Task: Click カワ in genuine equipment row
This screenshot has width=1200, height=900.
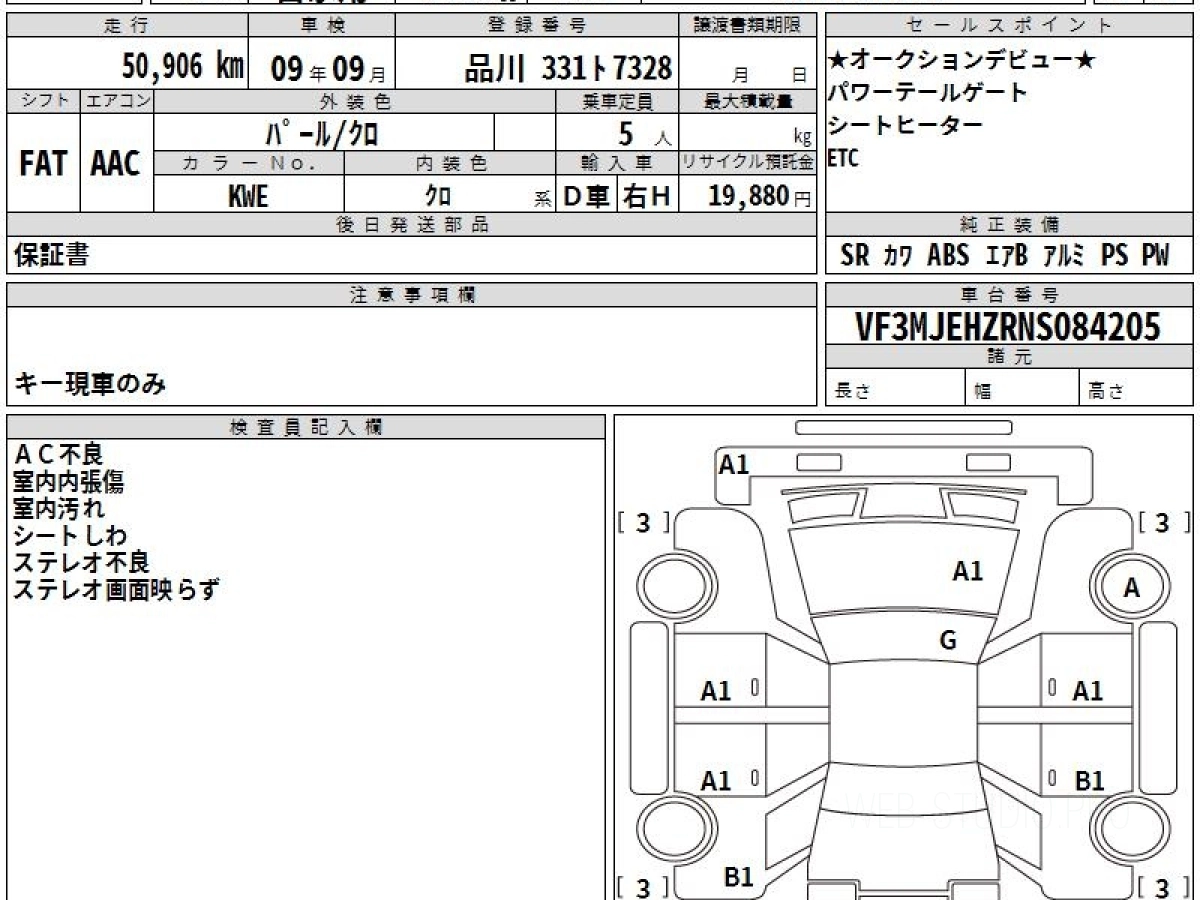Action: pos(898,255)
